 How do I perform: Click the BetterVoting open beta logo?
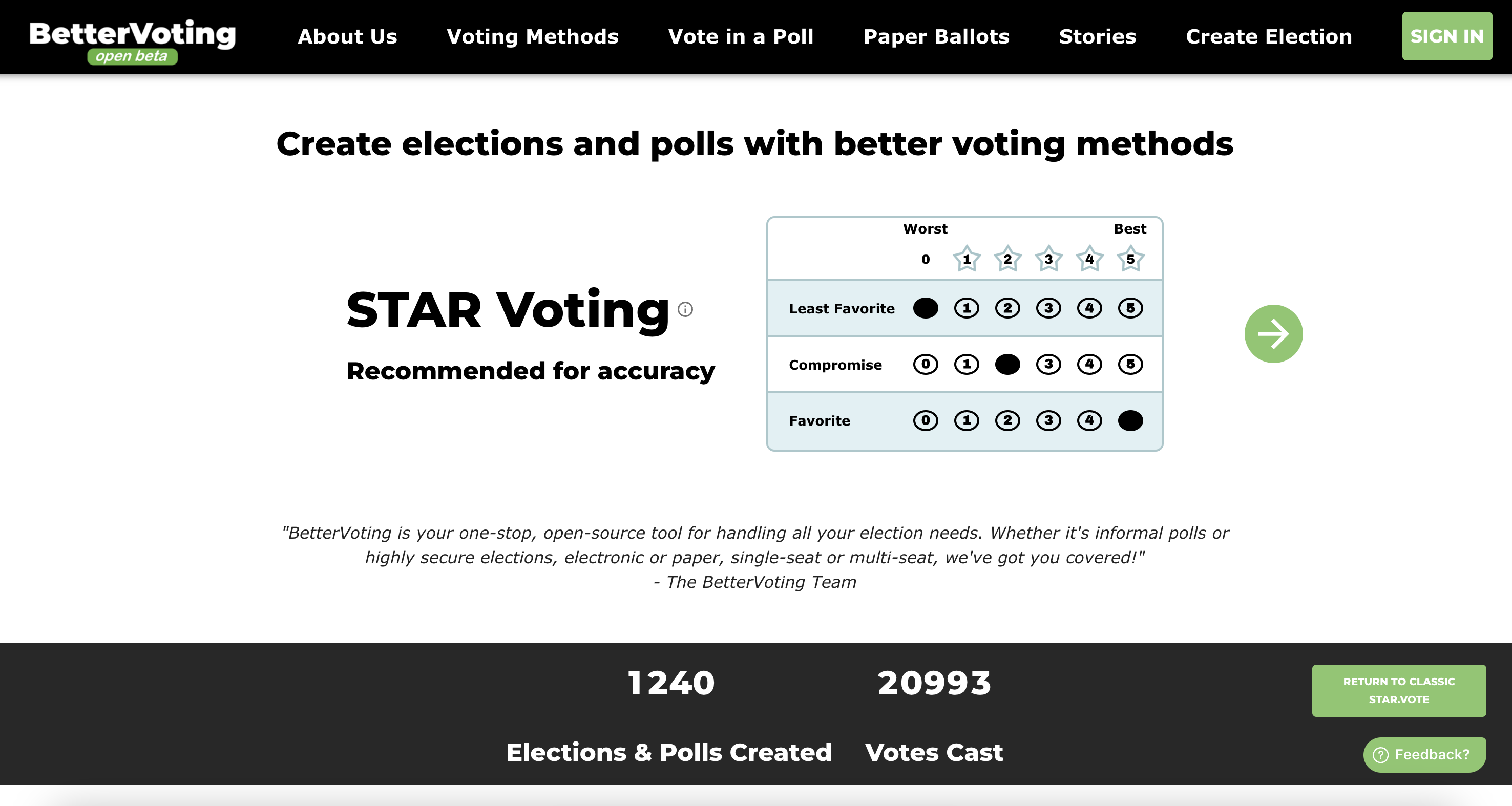(133, 40)
